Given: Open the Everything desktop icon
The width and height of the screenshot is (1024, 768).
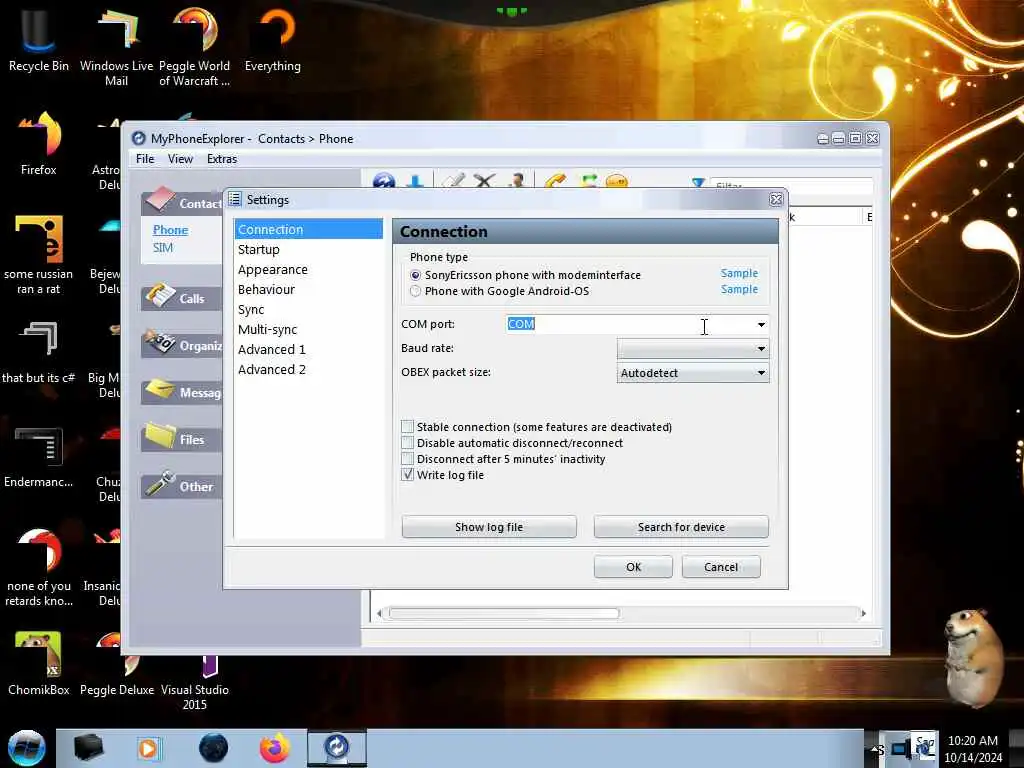Looking at the screenshot, I should point(273,39).
